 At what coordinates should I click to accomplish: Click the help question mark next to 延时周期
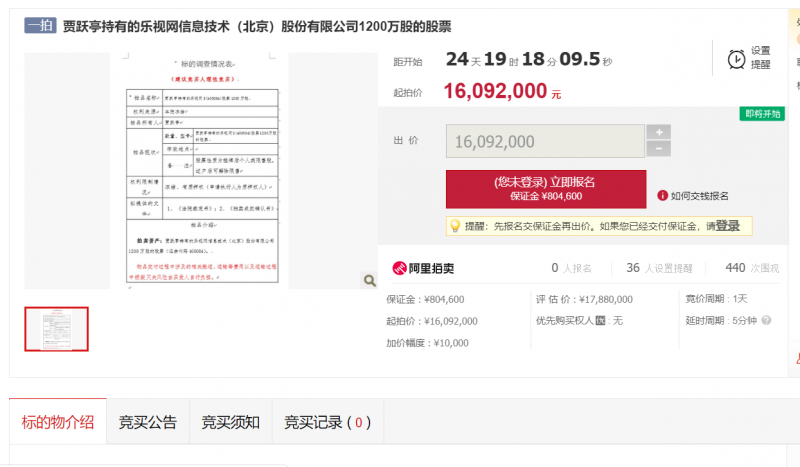766,321
